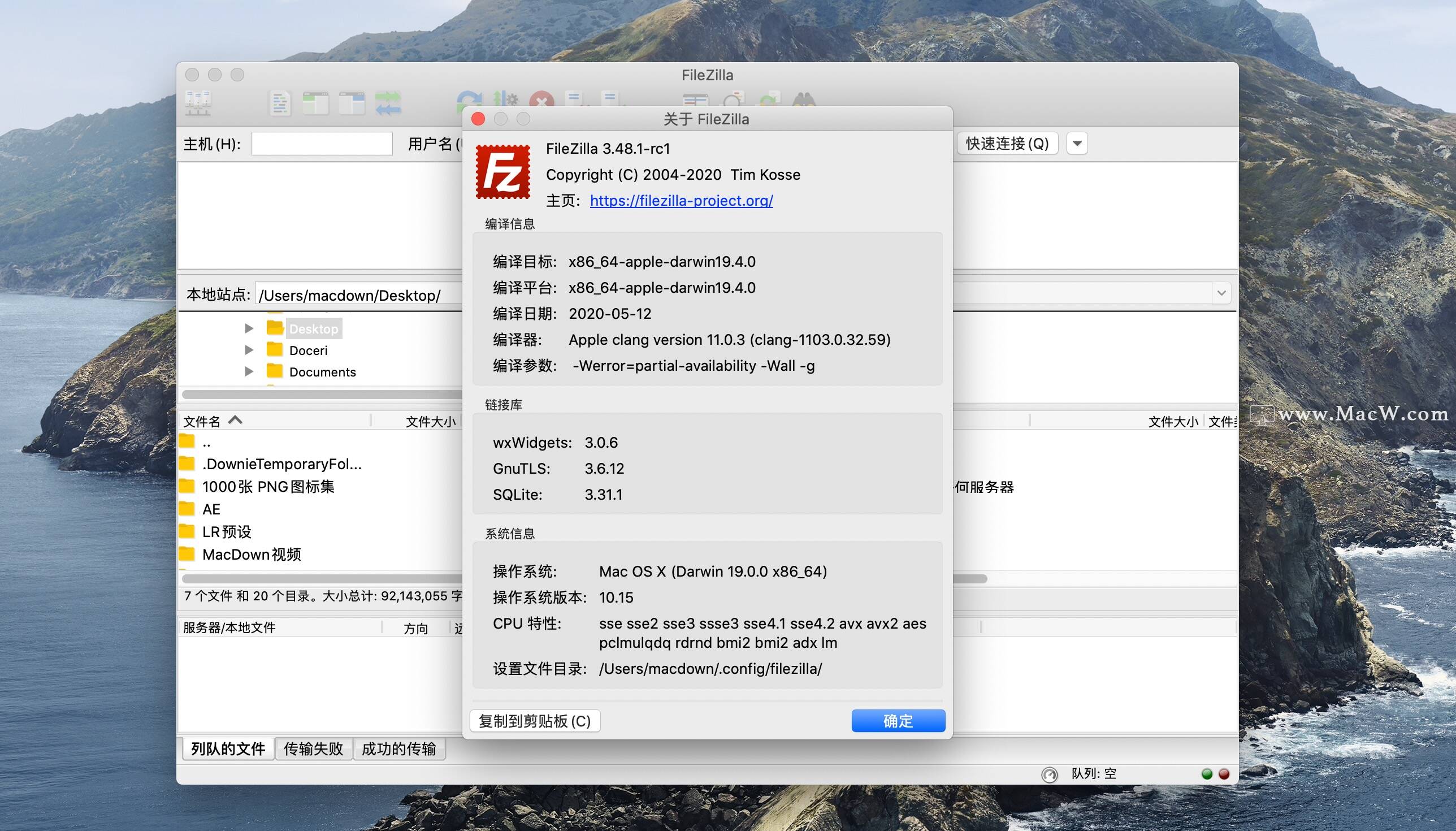Click the green activity indicator light
Viewport: 1456px width, 831px height.
pos(1207,774)
